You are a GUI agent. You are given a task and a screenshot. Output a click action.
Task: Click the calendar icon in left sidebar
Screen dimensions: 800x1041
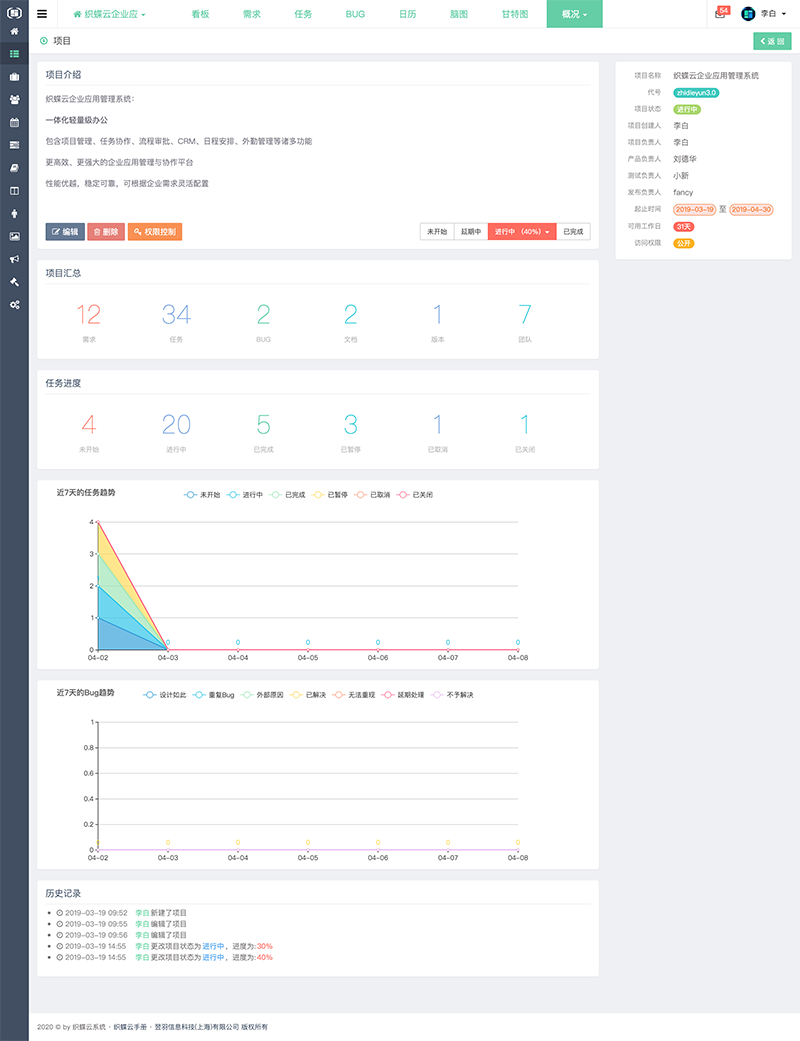pyautogui.click(x=14, y=122)
